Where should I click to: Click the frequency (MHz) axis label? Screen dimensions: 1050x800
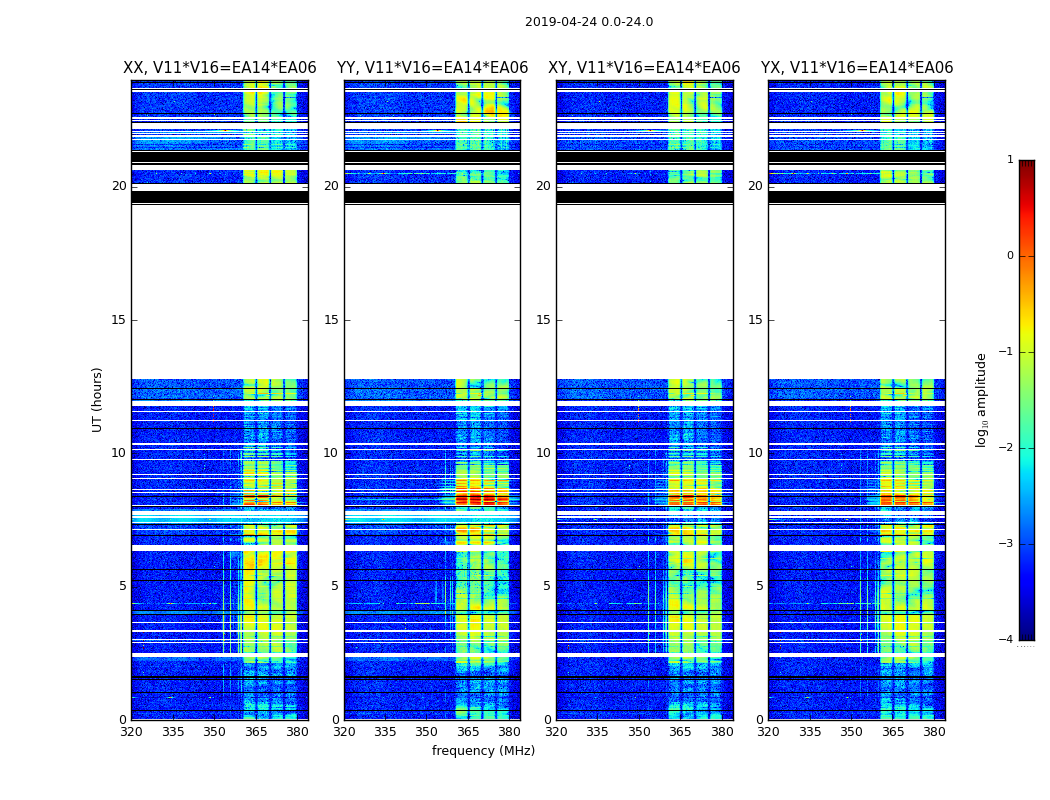pos(483,750)
